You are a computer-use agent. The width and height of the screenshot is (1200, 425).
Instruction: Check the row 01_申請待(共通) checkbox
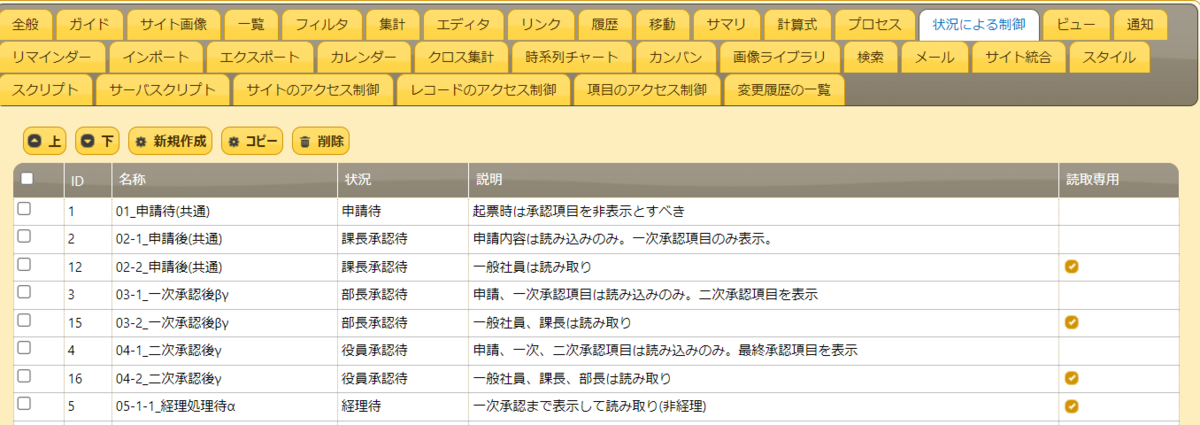pyautogui.click(x=24, y=209)
